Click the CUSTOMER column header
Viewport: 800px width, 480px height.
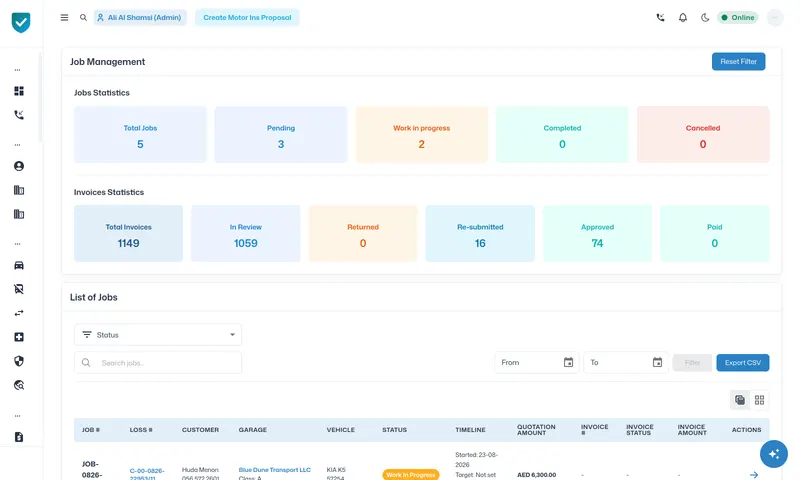click(201, 430)
